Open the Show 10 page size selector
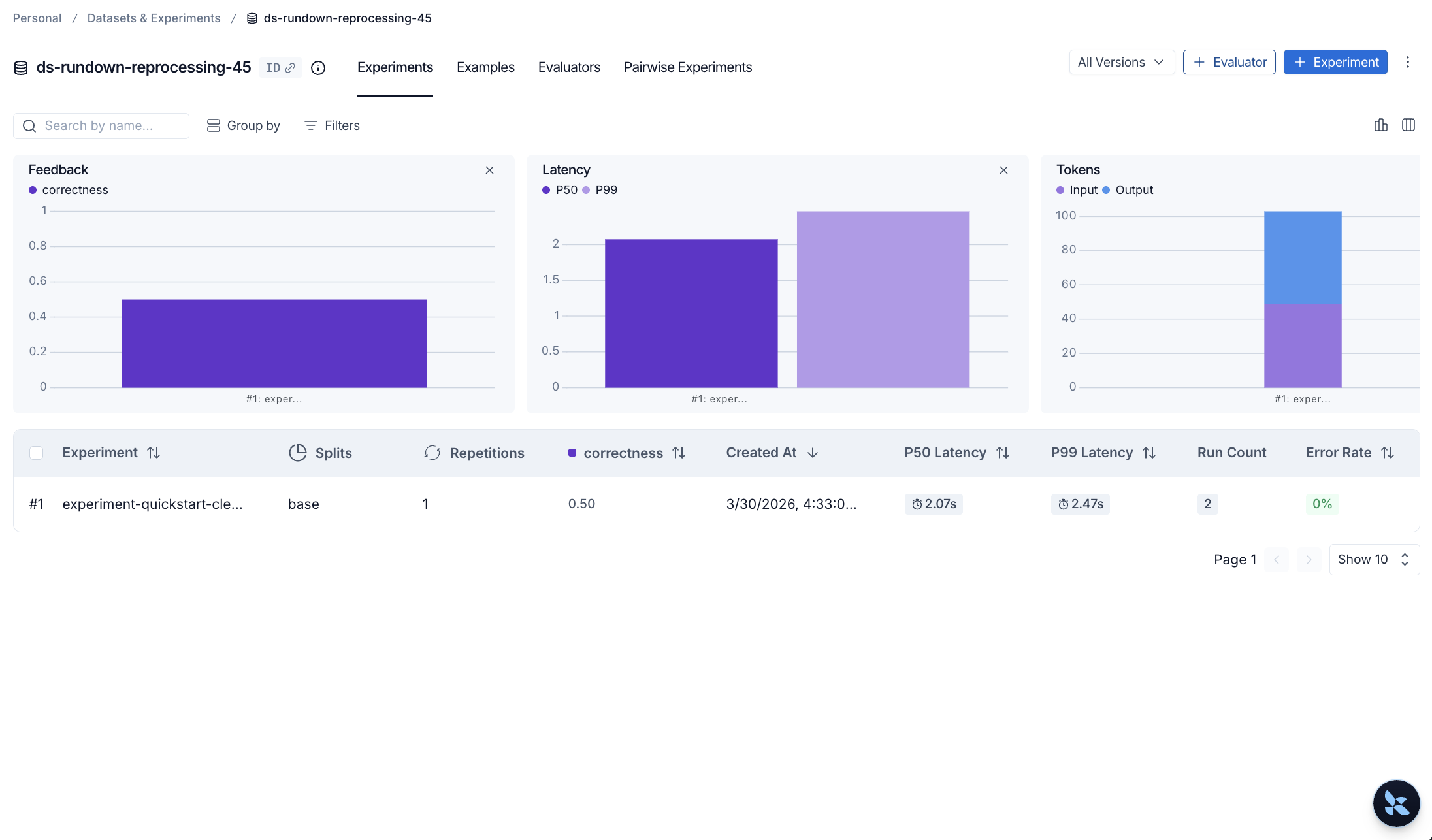 [1374, 559]
